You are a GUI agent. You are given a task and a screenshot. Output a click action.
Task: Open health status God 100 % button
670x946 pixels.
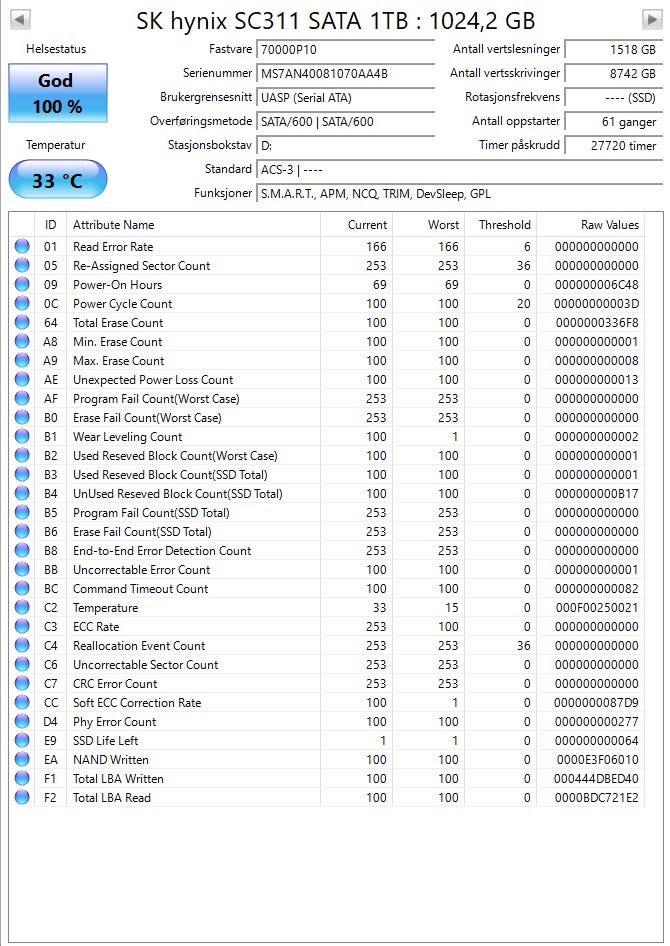click(58, 94)
